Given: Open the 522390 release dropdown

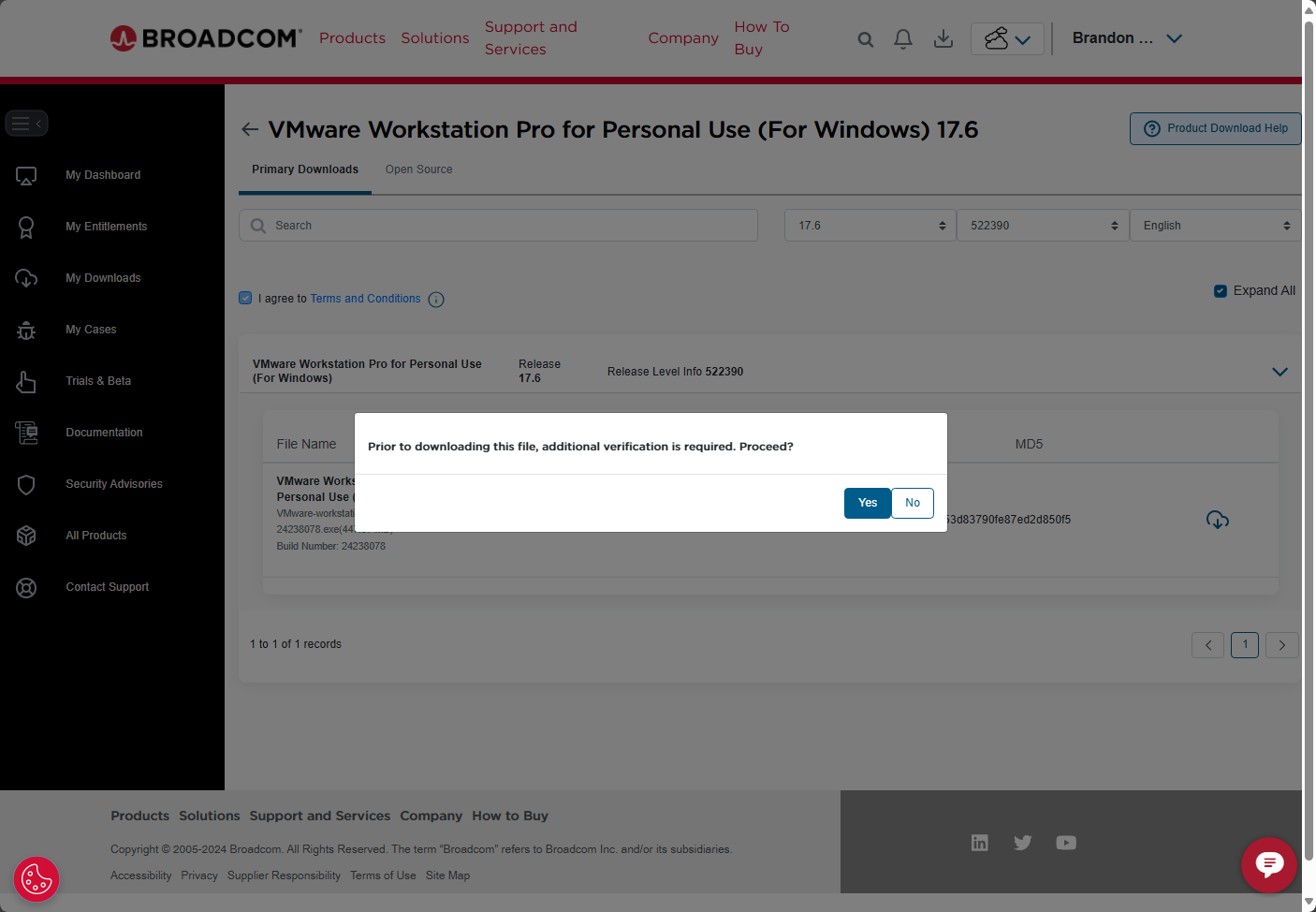Looking at the screenshot, I should pyautogui.click(x=1043, y=226).
